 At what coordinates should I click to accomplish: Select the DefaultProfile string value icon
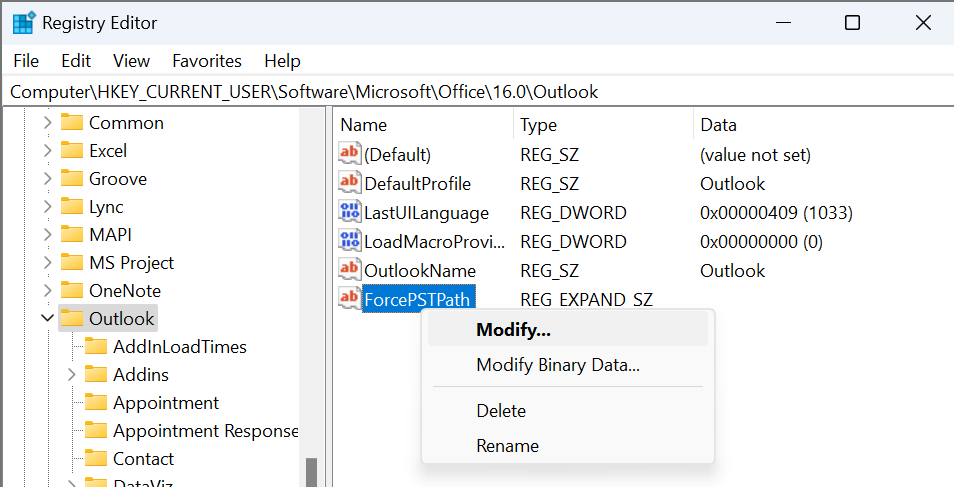click(349, 182)
